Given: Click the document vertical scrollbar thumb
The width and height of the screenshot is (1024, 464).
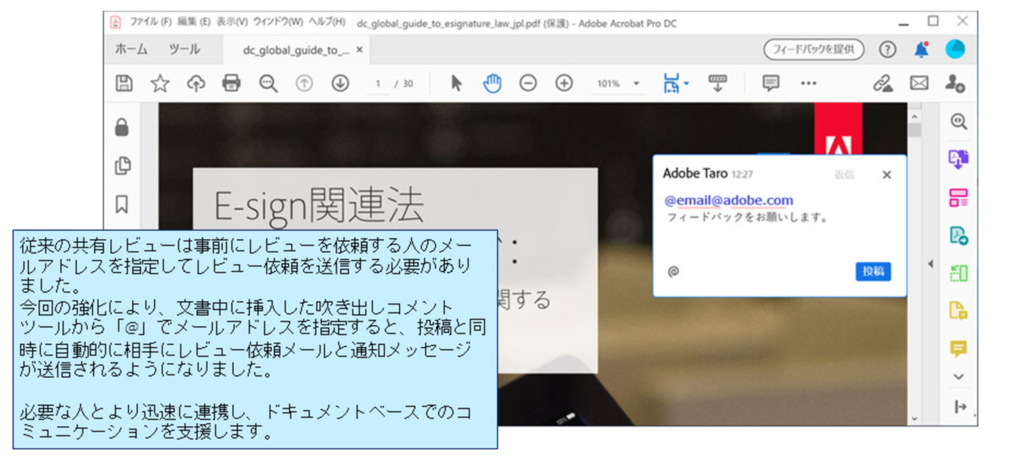Looking at the screenshot, I should point(914,129).
